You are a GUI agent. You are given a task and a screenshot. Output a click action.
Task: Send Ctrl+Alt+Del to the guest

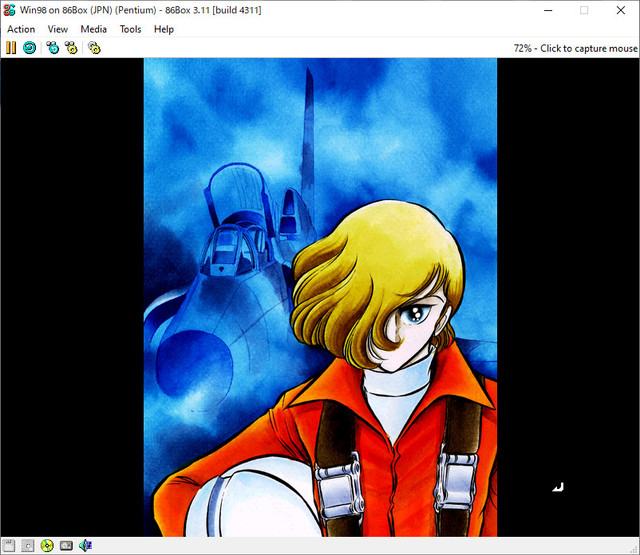pos(53,48)
